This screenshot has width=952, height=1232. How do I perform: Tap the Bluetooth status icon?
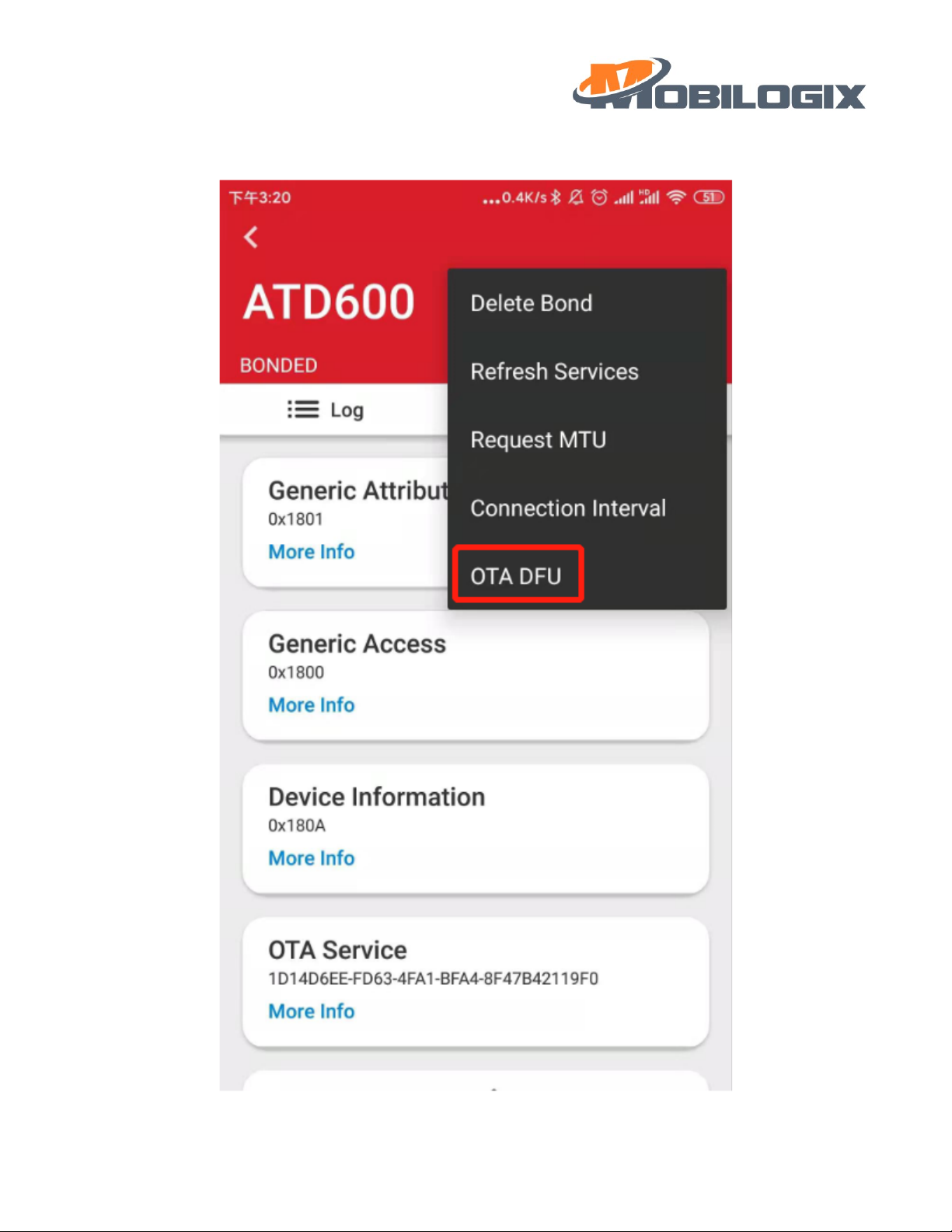click(556, 197)
